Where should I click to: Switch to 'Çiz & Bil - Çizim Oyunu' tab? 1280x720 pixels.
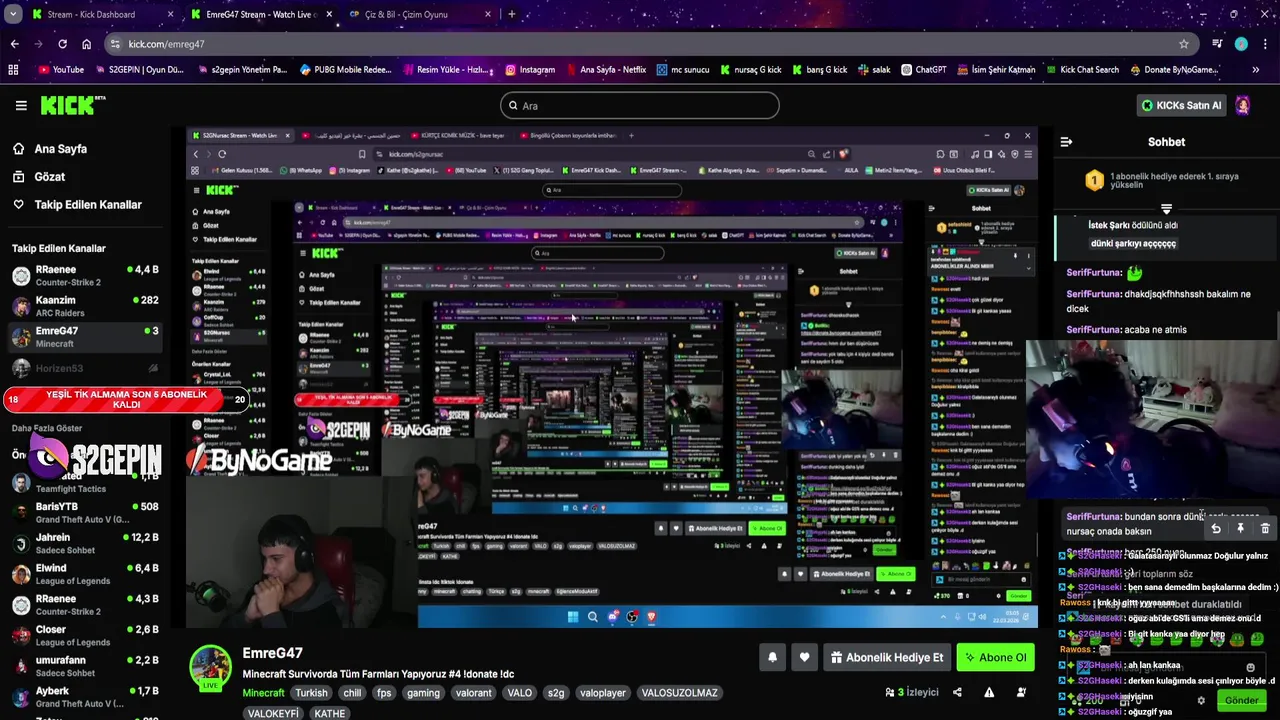coord(419,15)
